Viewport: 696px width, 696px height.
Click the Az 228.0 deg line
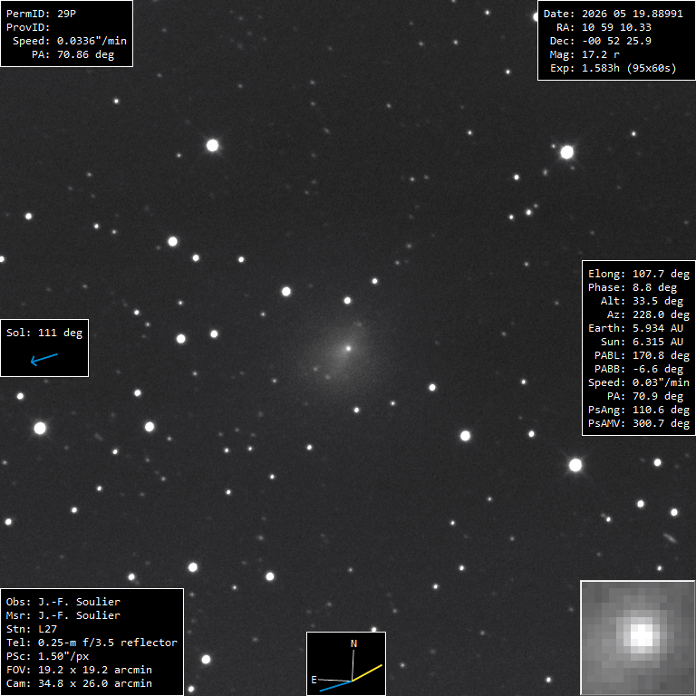point(648,315)
